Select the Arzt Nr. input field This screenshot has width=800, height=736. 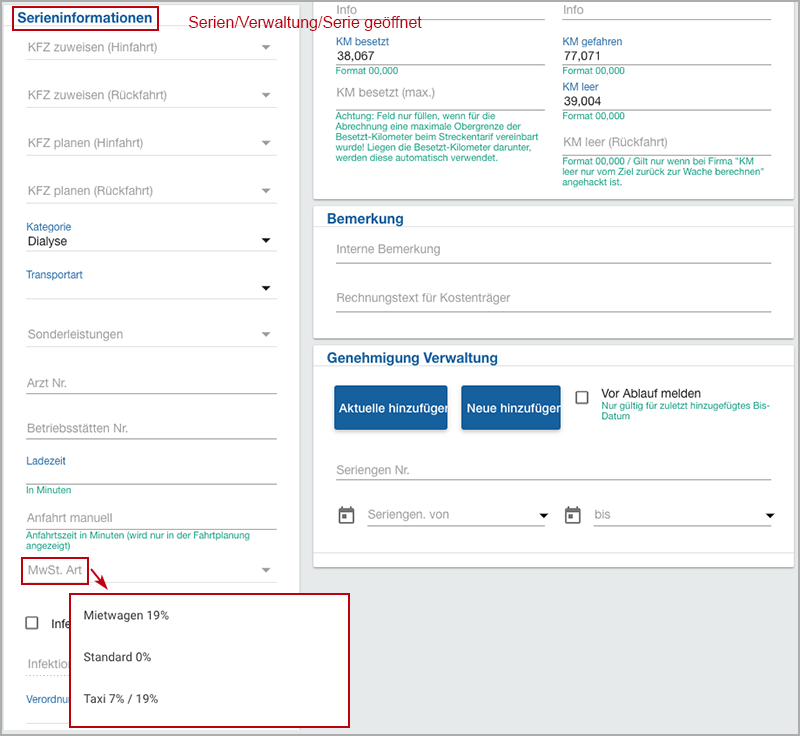150,382
